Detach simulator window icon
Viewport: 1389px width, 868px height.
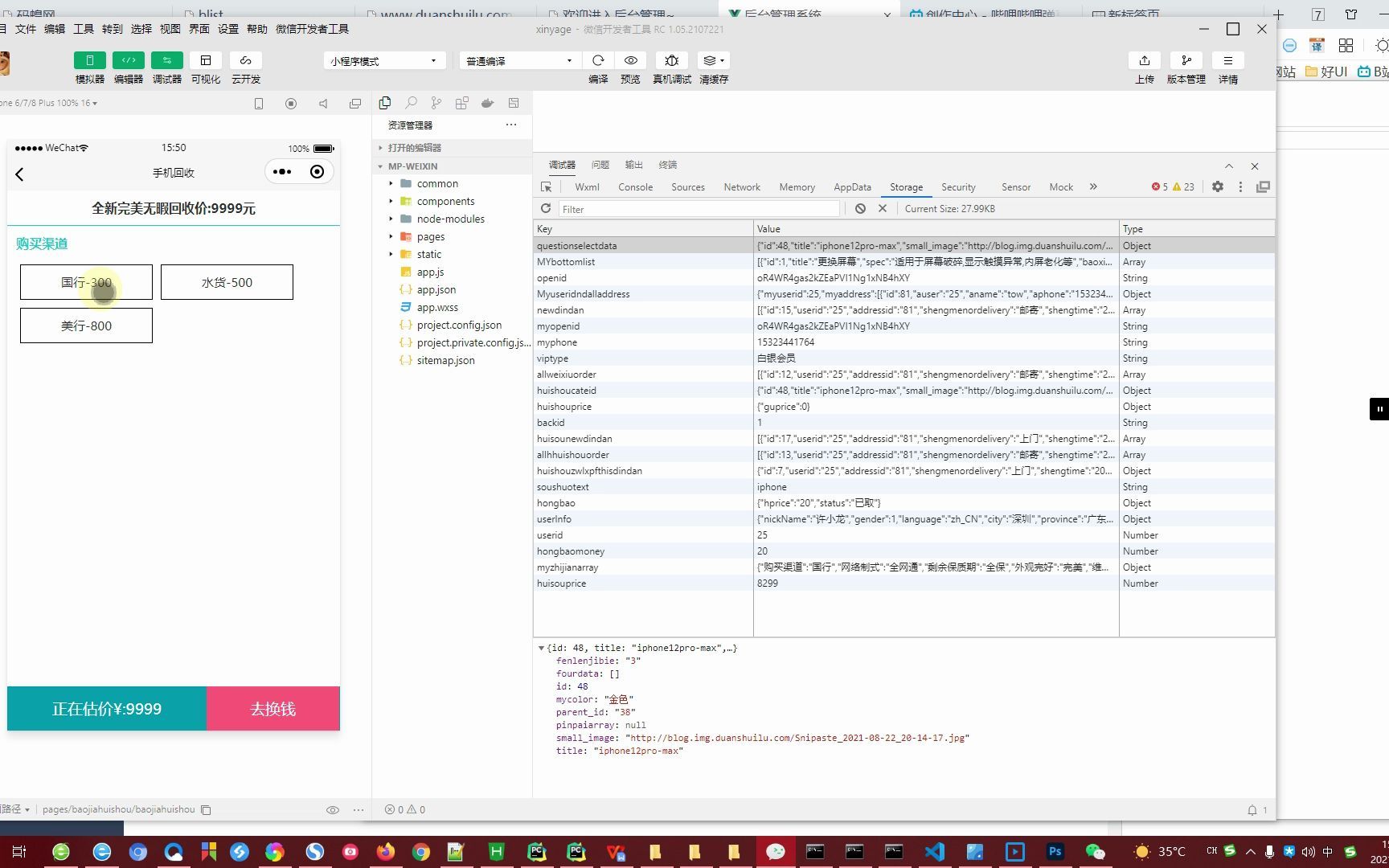coord(355,103)
